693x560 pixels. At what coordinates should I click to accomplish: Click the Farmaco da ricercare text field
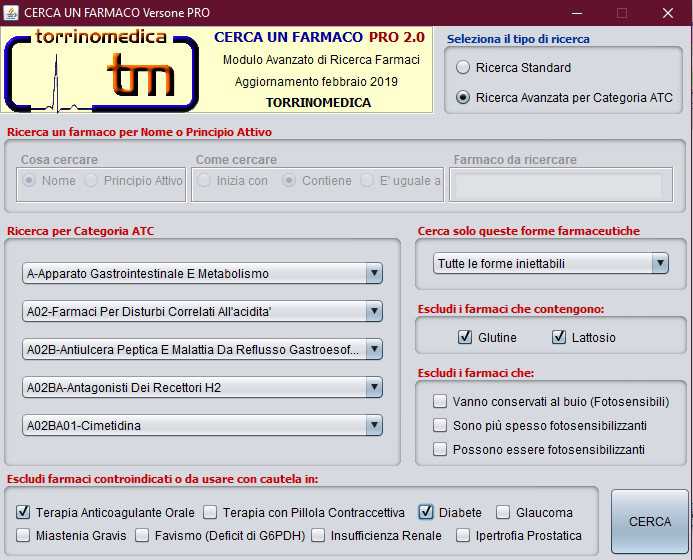tap(561, 185)
